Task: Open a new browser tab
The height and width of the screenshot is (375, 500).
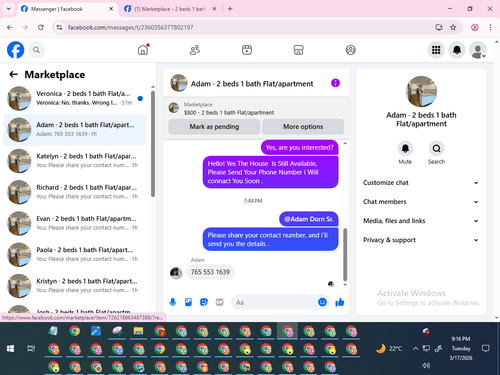Action: [230, 9]
